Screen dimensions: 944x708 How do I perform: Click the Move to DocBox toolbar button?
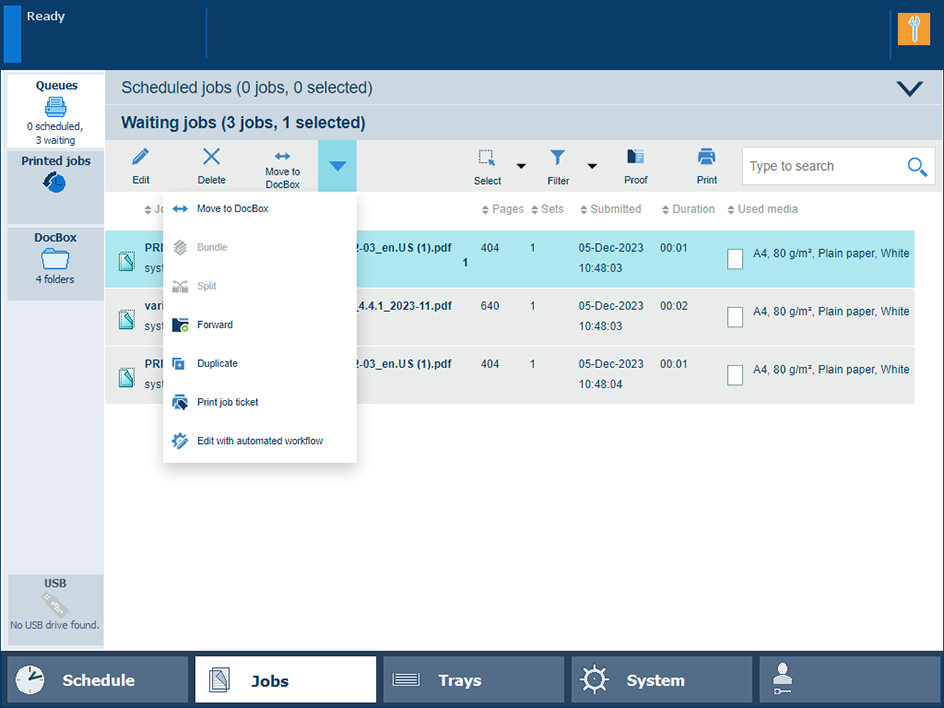pos(282,166)
